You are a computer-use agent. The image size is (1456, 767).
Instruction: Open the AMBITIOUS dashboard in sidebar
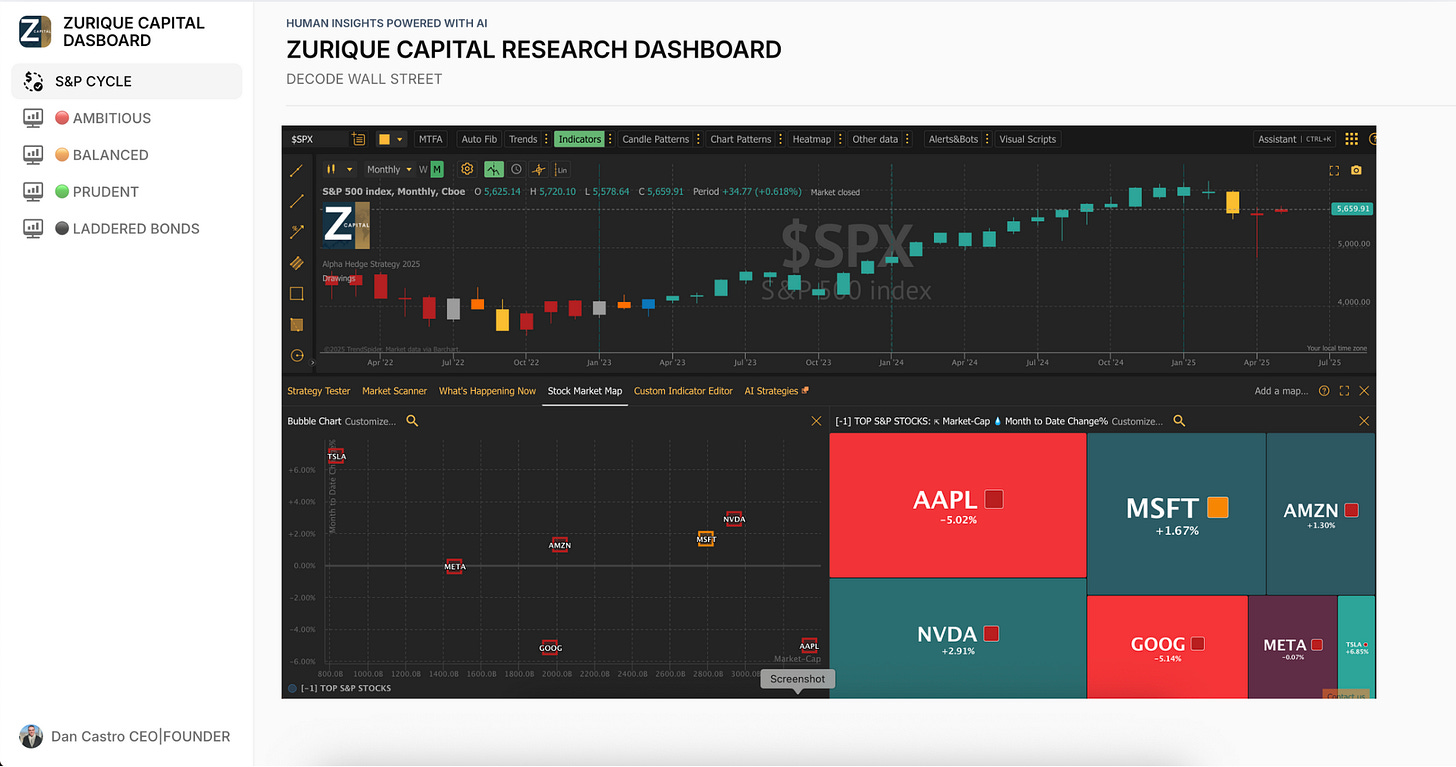click(x=127, y=118)
